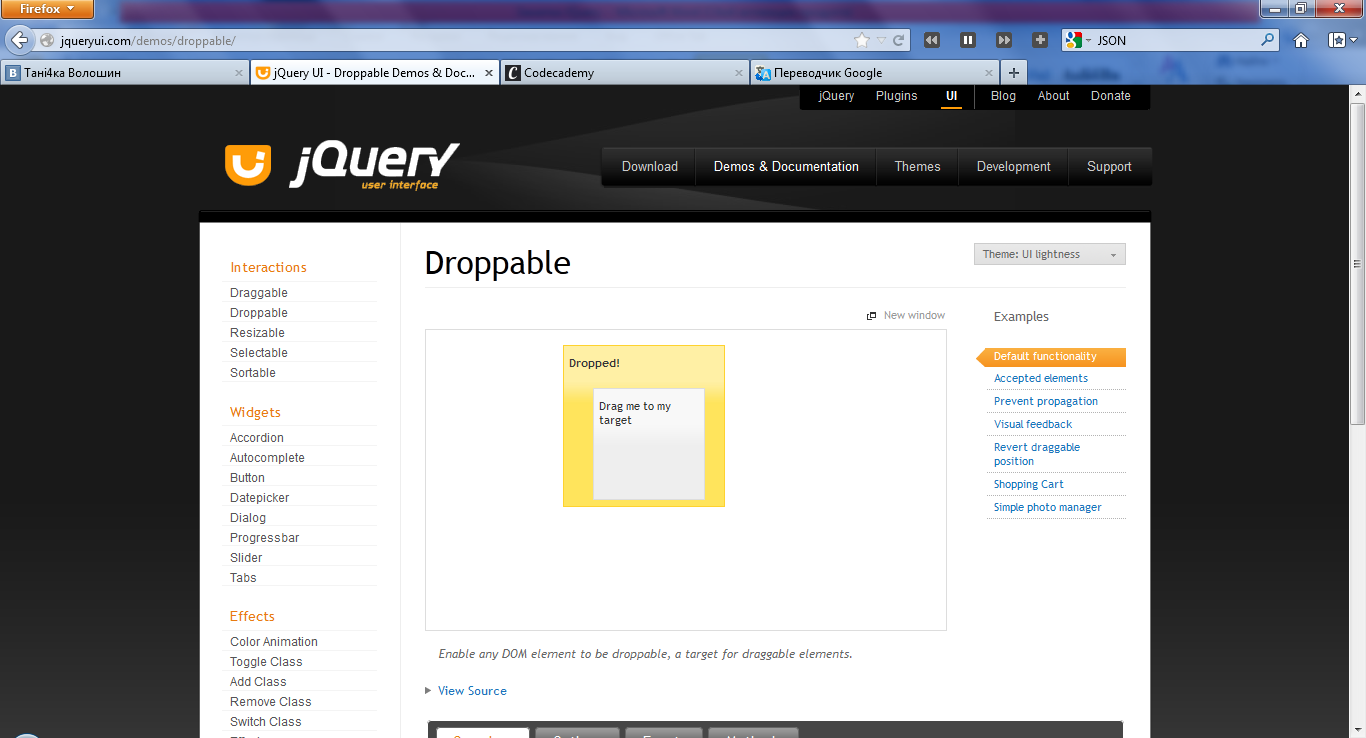Open the Color Animation effect link

[274, 642]
